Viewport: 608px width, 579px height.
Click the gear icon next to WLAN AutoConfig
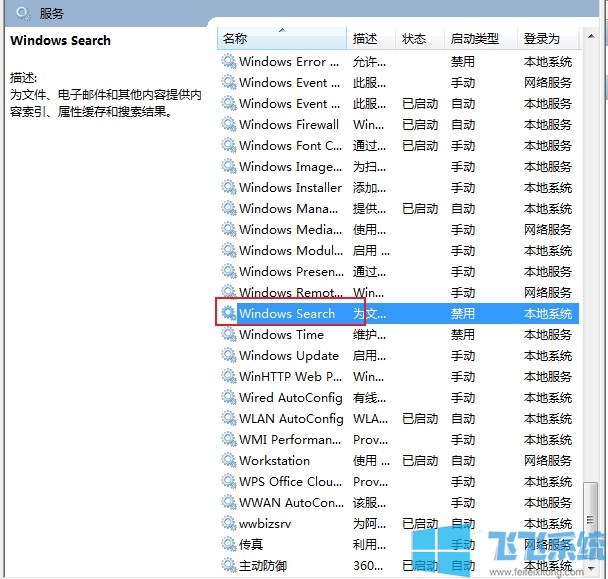tap(229, 419)
